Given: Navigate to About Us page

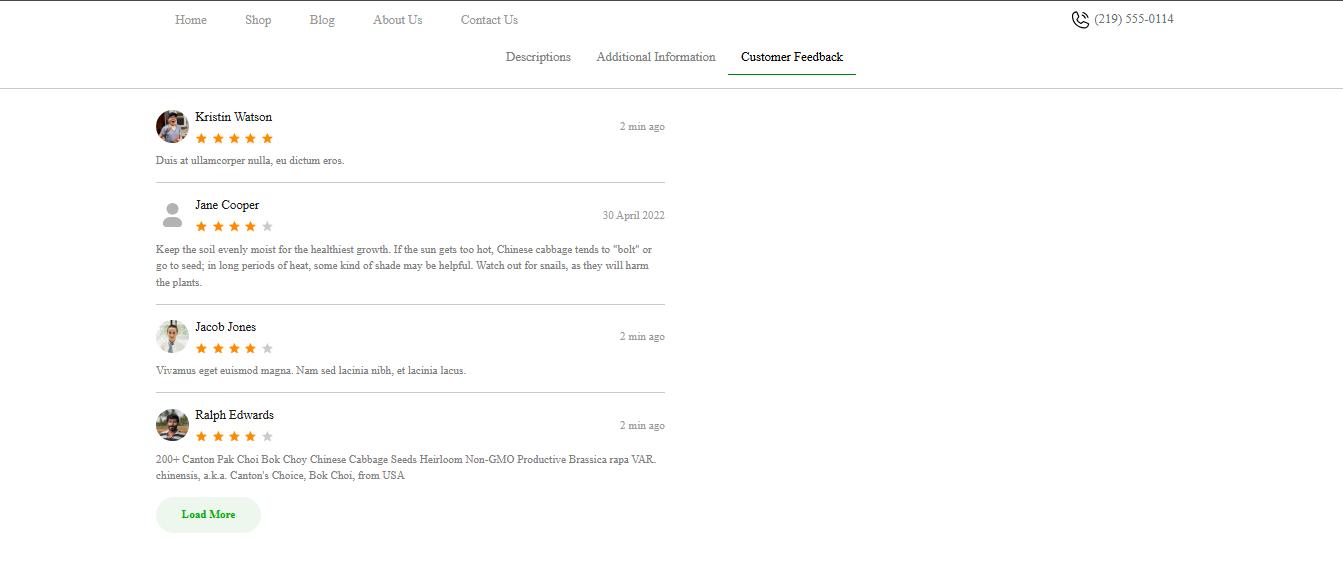Looking at the screenshot, I should 397,20.
